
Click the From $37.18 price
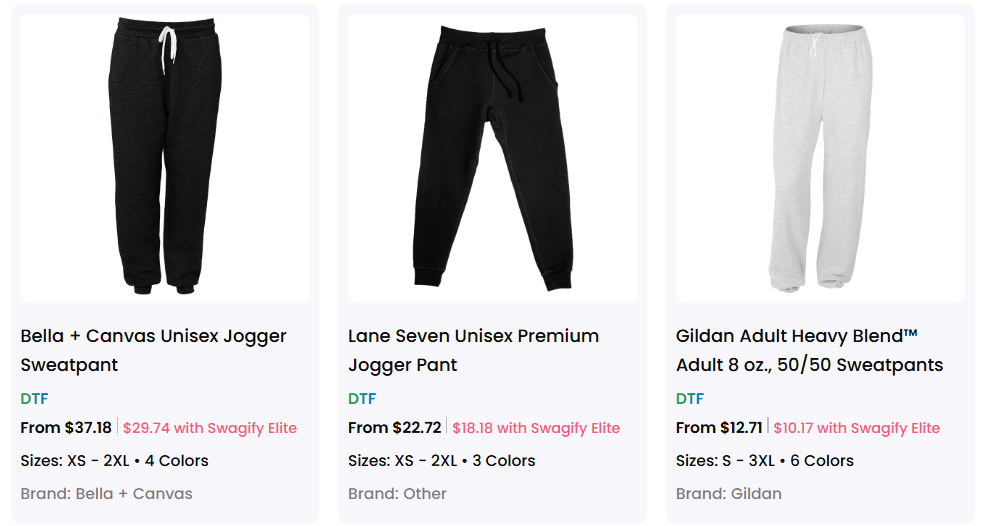click(x=66, y=428)
